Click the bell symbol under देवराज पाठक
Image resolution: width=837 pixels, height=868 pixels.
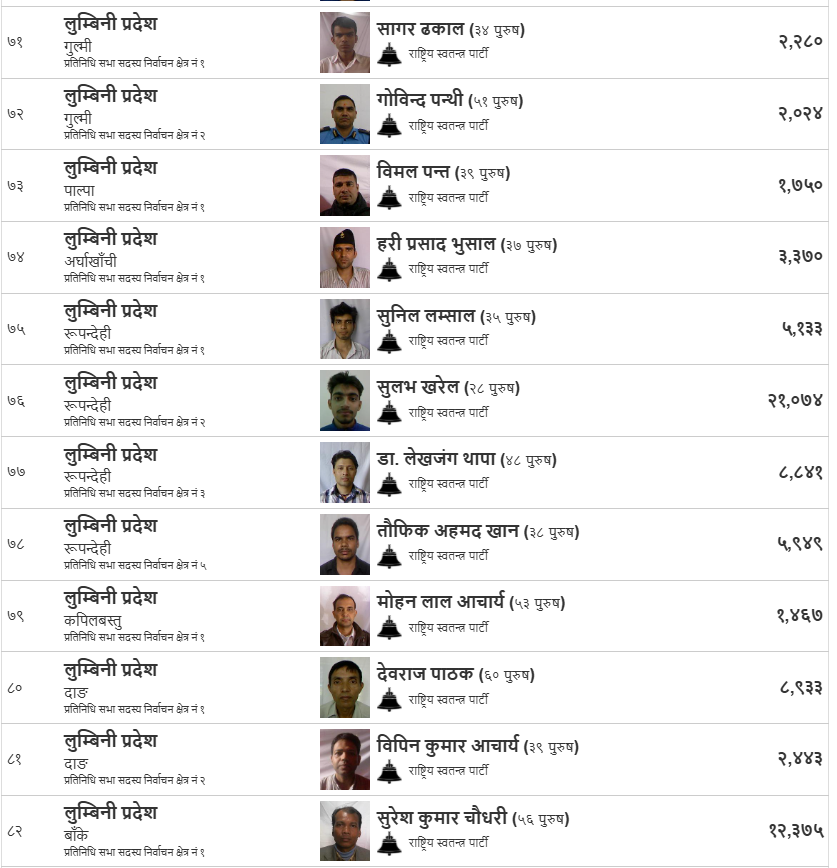389,700
